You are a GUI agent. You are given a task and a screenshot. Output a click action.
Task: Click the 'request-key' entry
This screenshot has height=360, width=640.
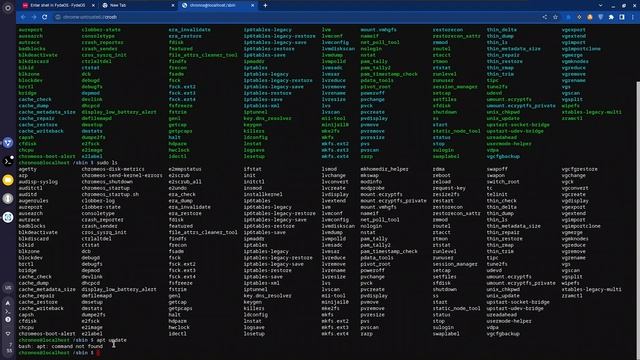[x=449, y=188]
